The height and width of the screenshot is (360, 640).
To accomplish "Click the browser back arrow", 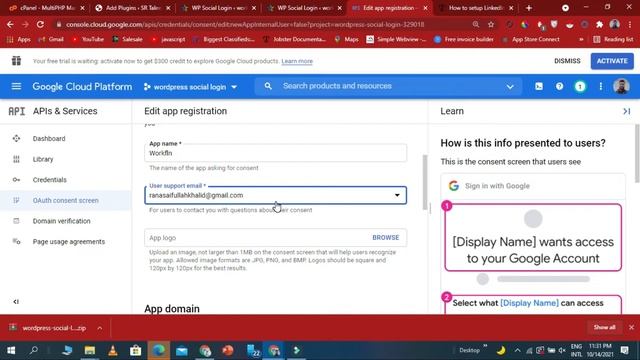I will (10, 24).
